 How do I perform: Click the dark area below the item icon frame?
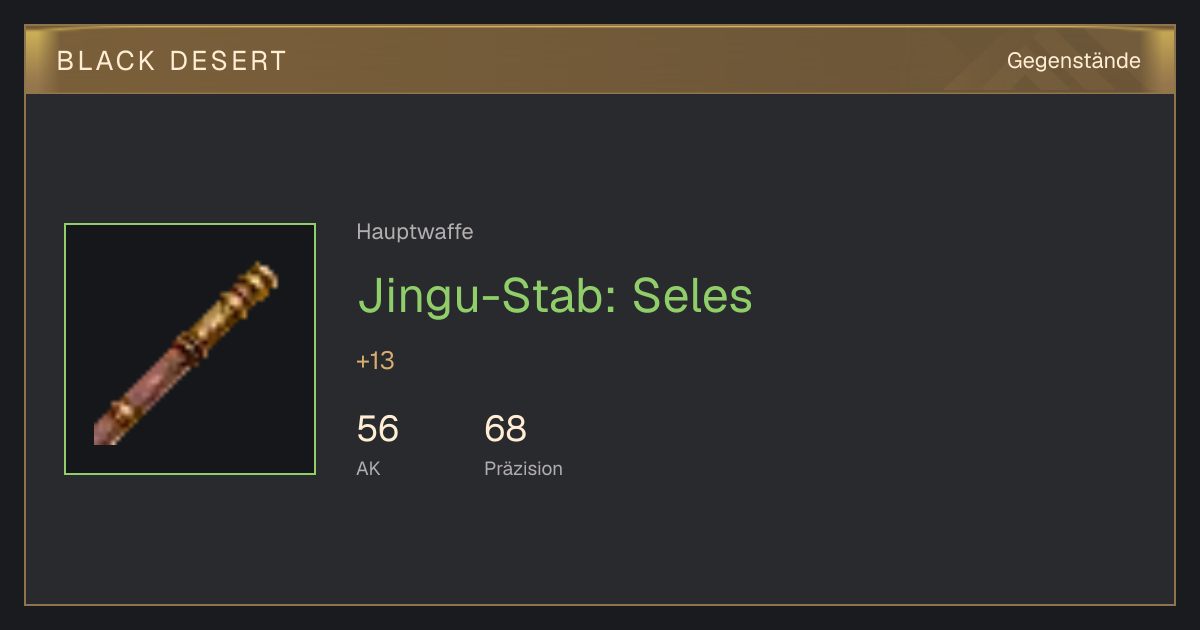coord(190,538)
